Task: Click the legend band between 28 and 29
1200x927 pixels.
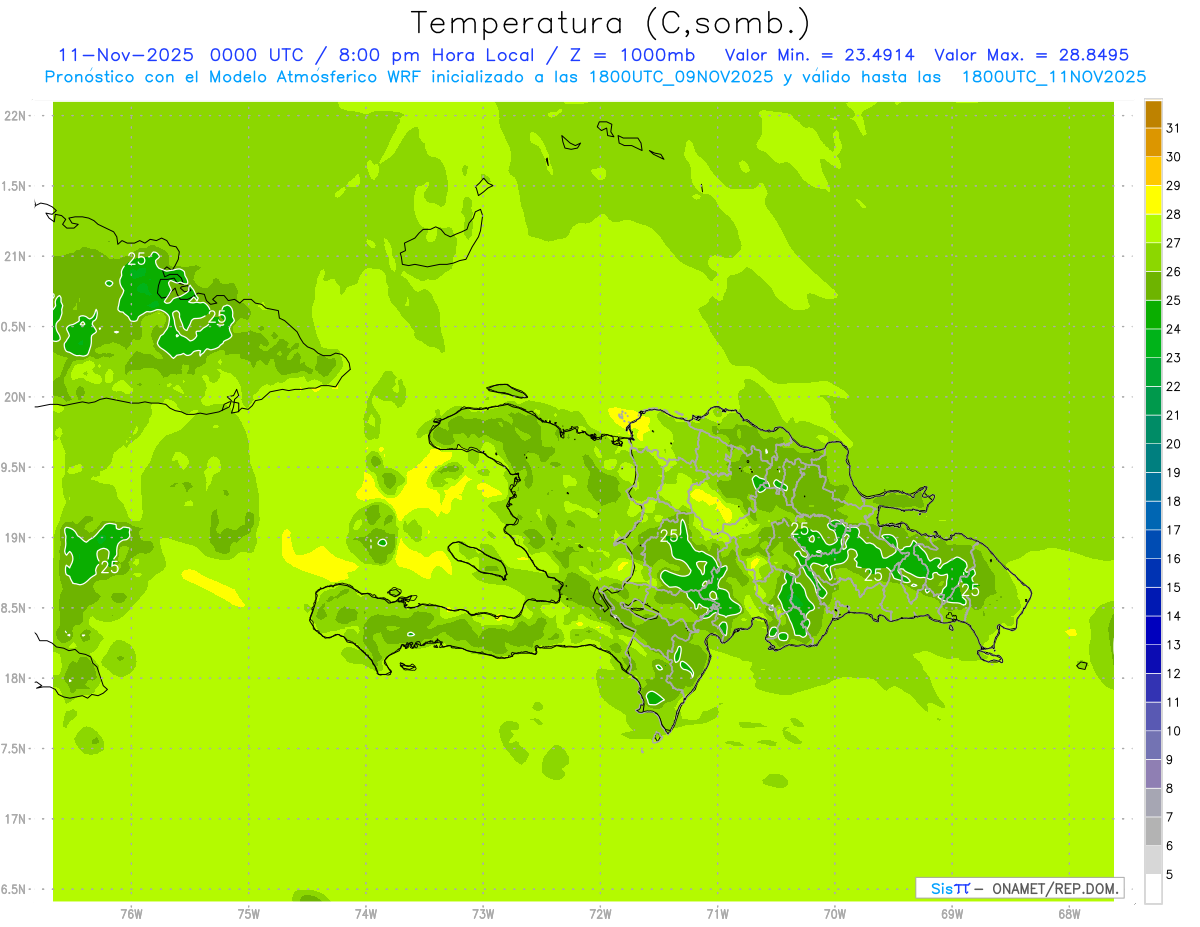Action: click(x=1153, y=200)
